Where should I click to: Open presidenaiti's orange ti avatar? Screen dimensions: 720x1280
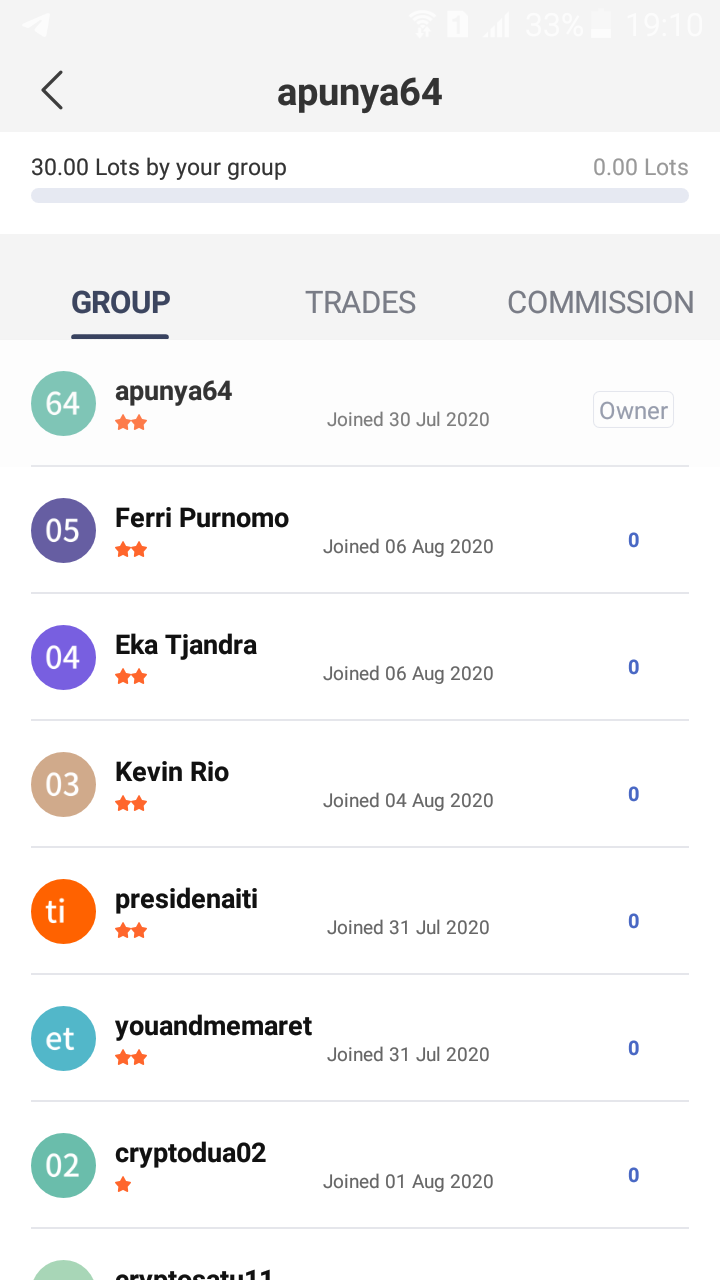tap(63, 911)
